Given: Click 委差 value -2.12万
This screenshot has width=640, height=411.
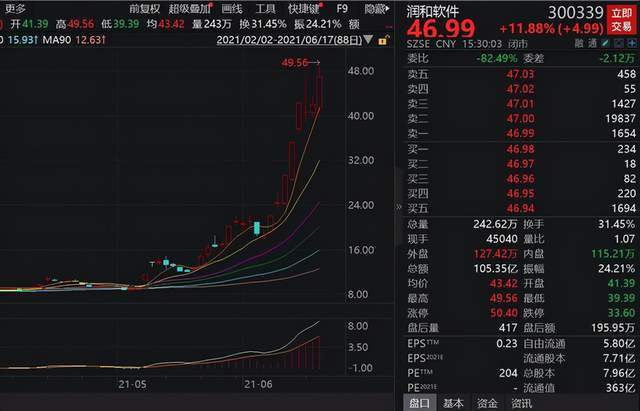Looking at the screenshot, I should 617,59.
